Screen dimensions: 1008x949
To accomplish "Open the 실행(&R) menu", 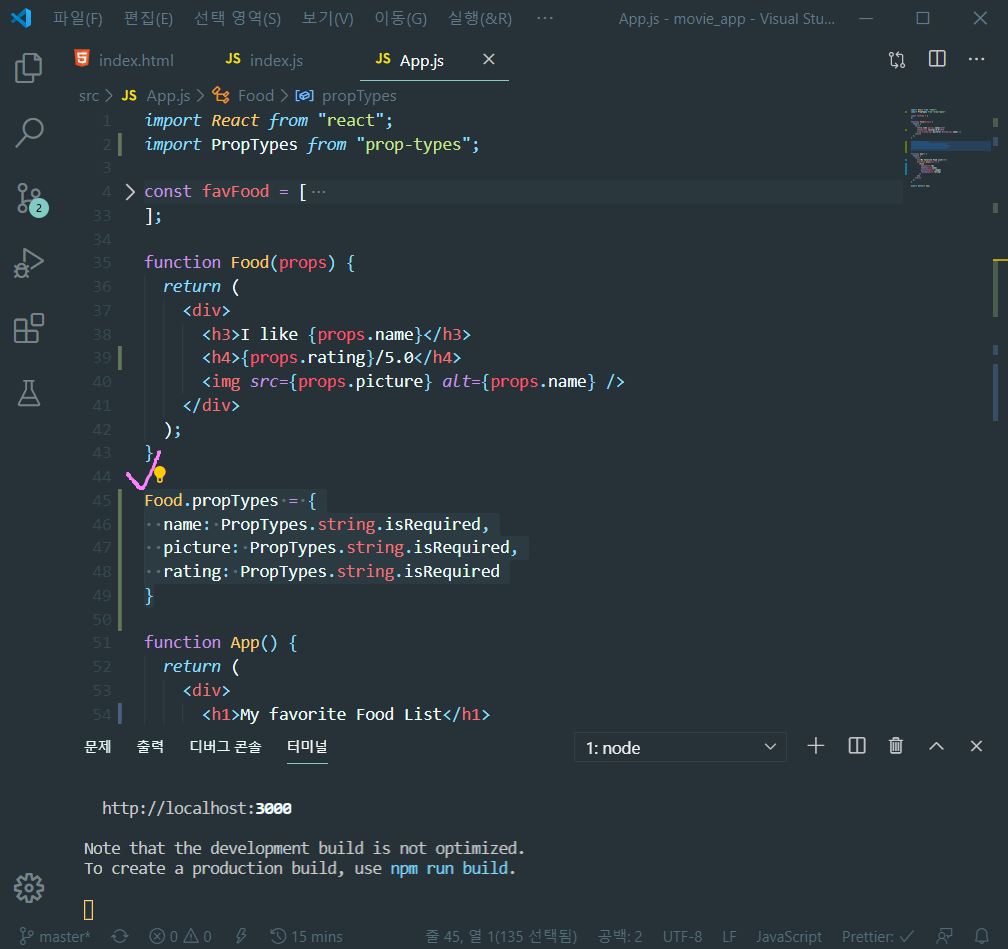I will 480,18.
